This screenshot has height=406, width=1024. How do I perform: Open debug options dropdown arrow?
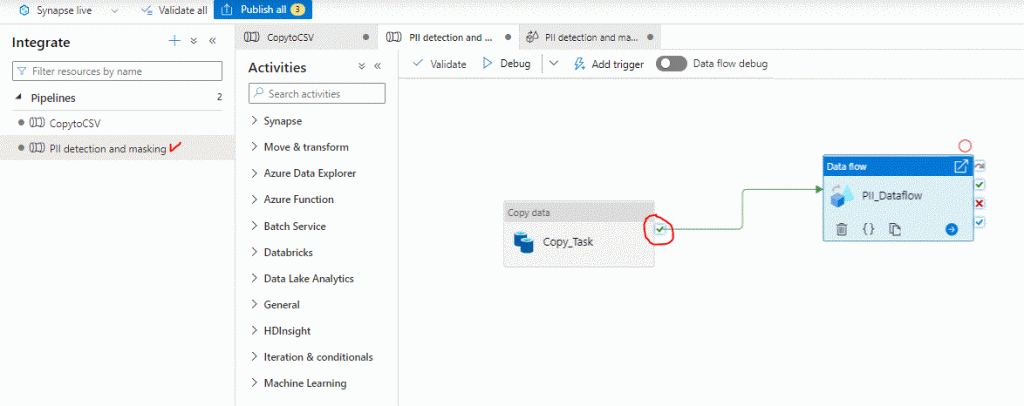pyautogui.click(x=554, y=63)
